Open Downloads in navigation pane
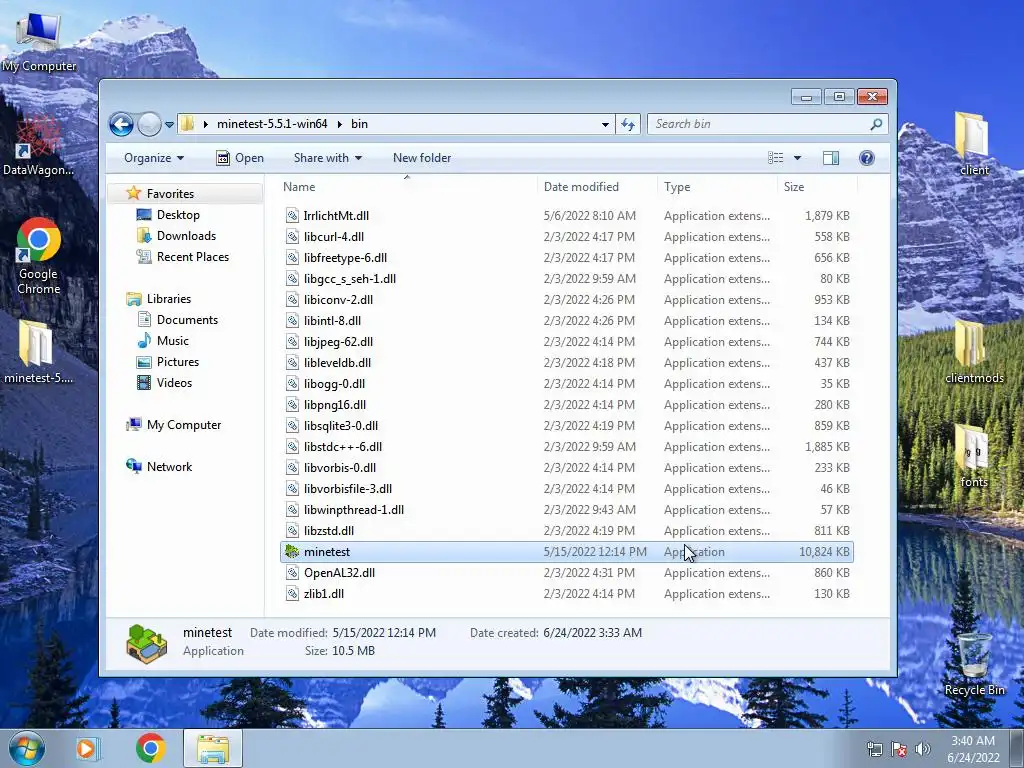The image size is (1024, 768). tap(186, 236)
